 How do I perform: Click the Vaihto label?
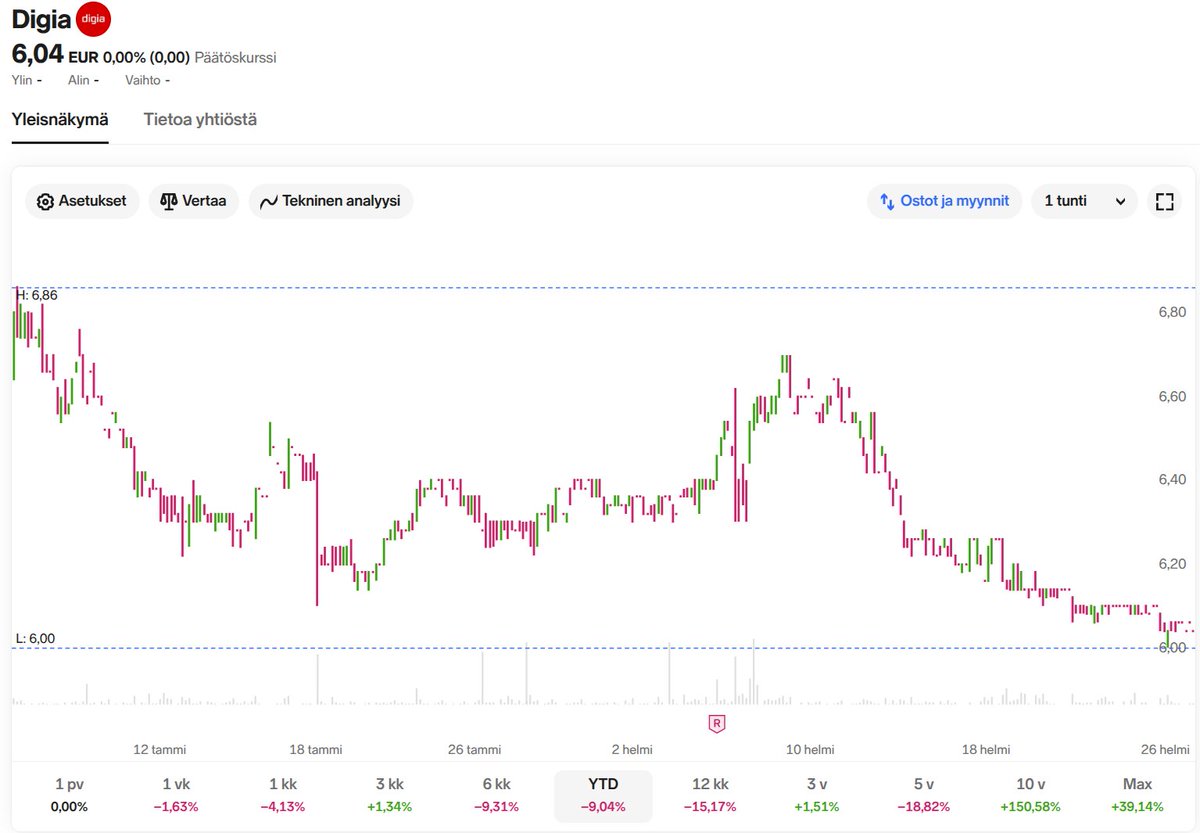pyautogui.click(x=143, y=80)
